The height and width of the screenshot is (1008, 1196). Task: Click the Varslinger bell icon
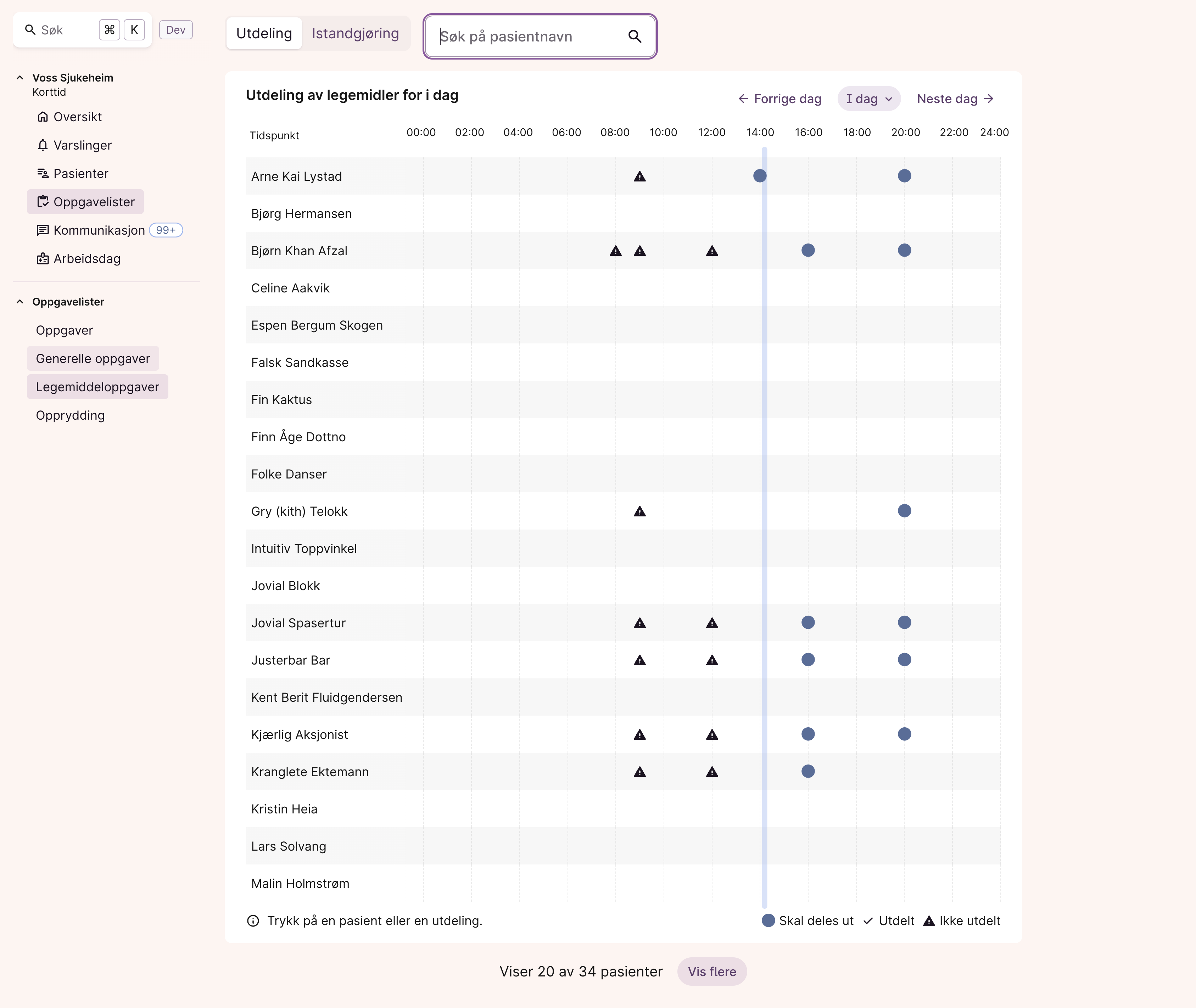43,145
